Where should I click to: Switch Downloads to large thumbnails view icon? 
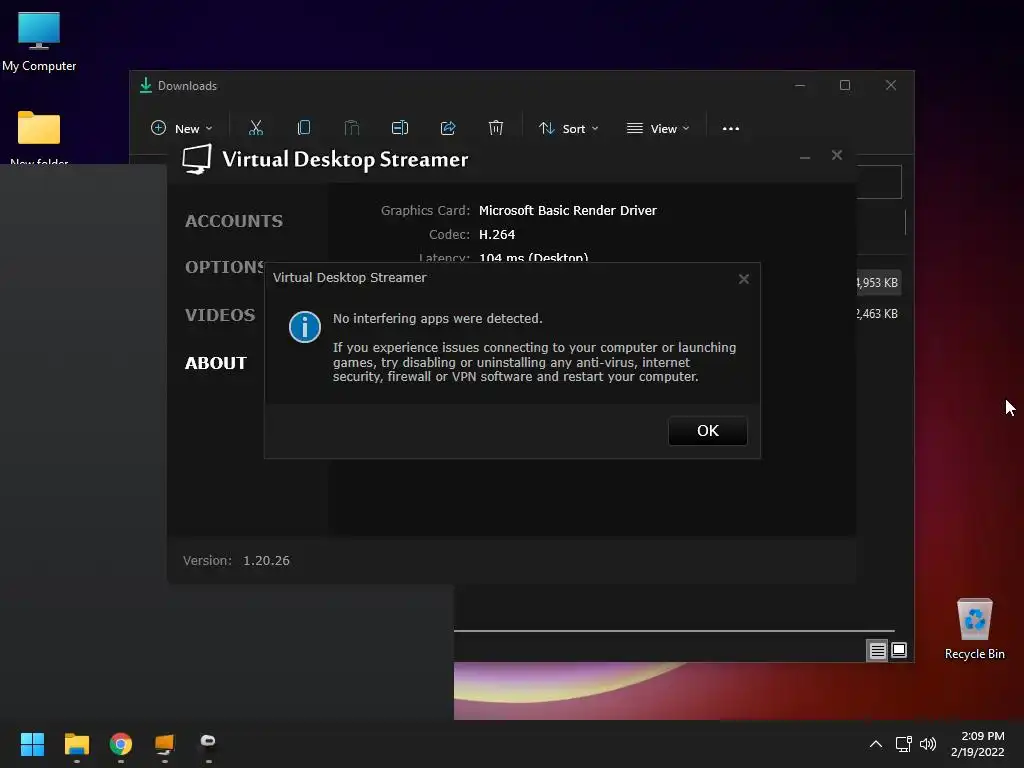click(x=899, y=650)
